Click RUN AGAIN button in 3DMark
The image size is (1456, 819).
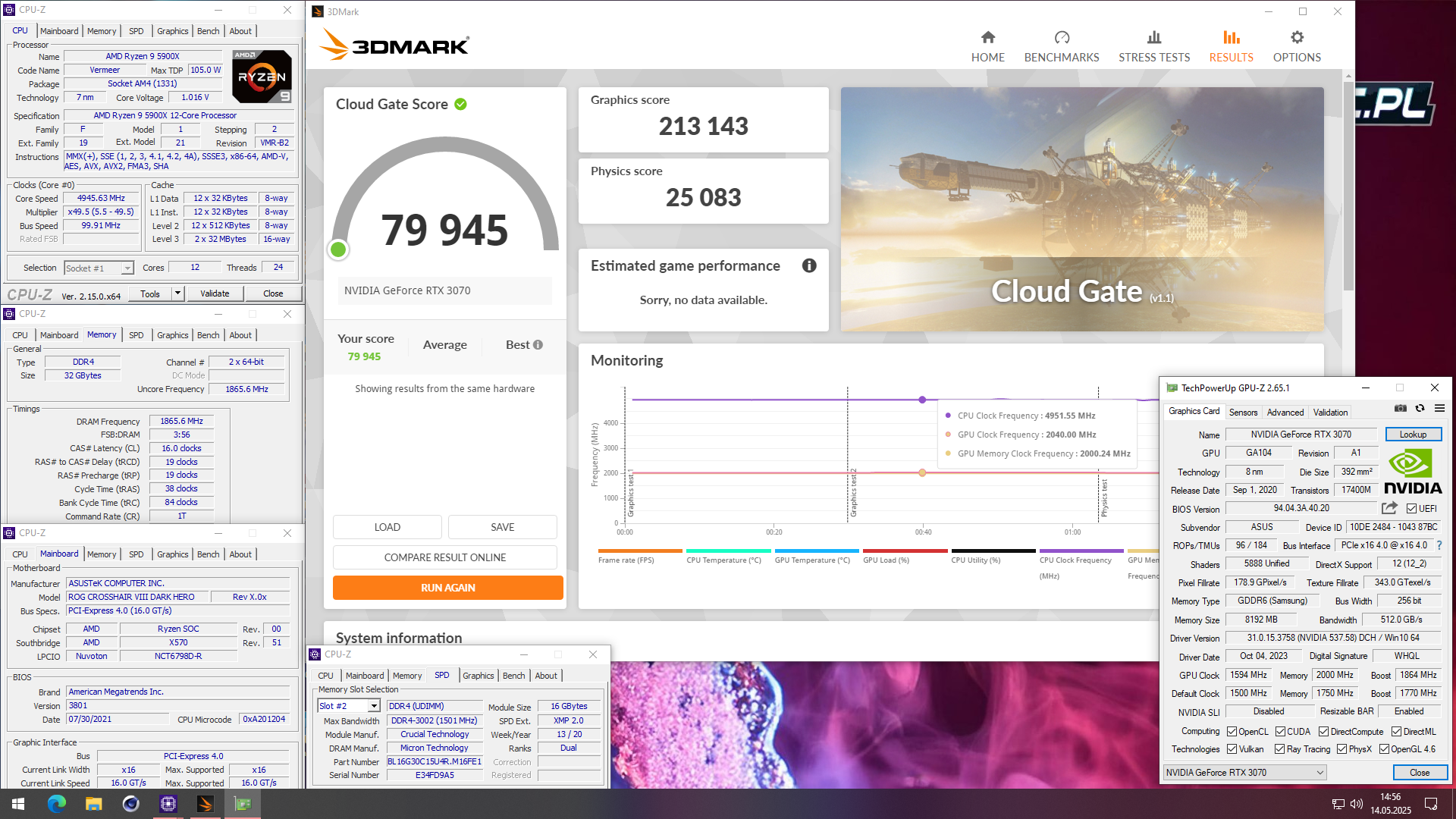(x=447, y=588)
